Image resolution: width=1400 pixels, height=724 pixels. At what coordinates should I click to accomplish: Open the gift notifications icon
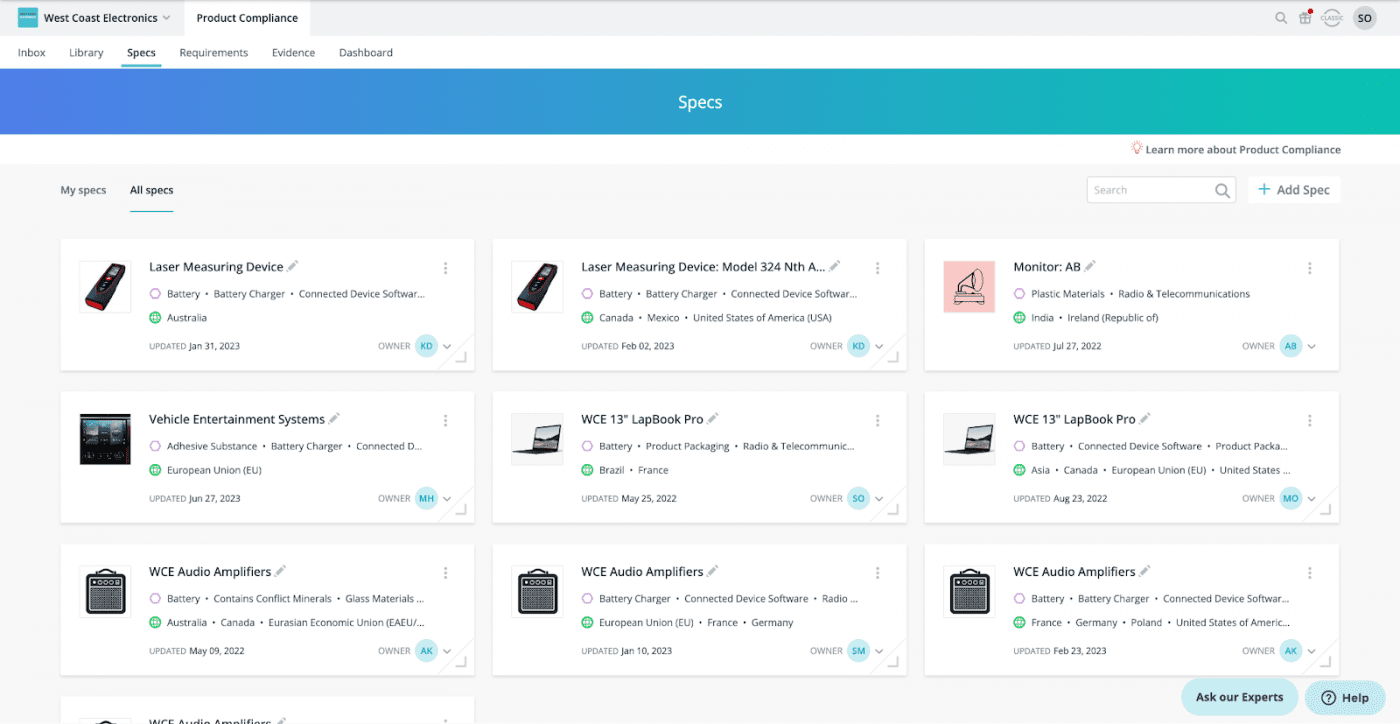pyautogui.click(x=1305, y=18)
